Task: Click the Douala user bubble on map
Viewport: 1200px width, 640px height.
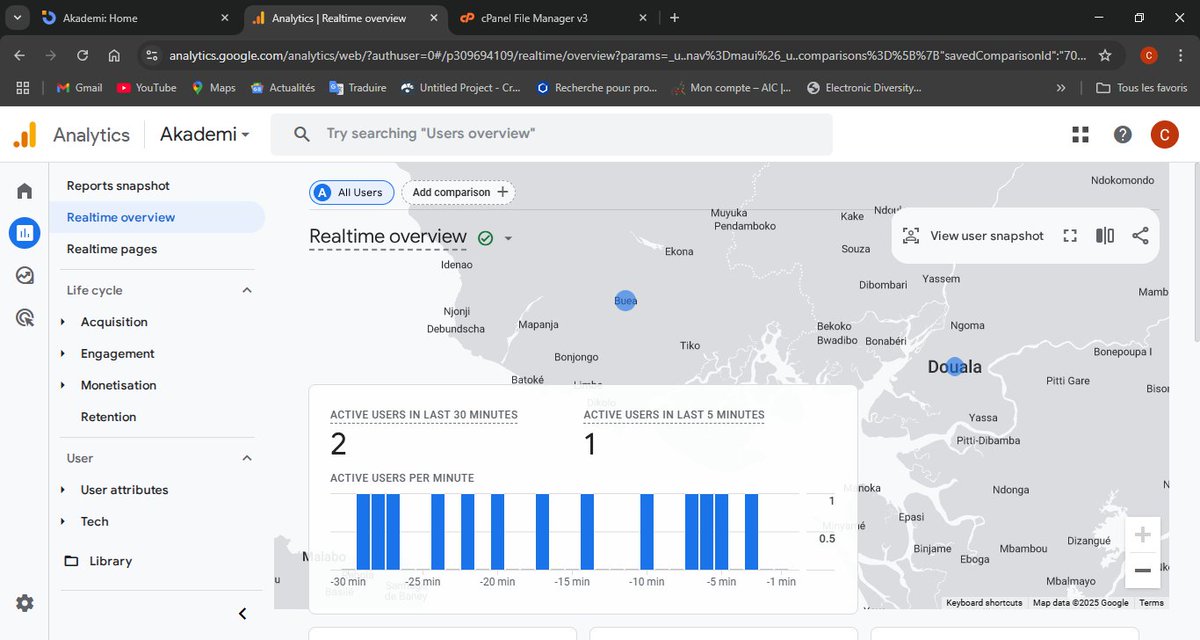Action: [x=955, y=367]
